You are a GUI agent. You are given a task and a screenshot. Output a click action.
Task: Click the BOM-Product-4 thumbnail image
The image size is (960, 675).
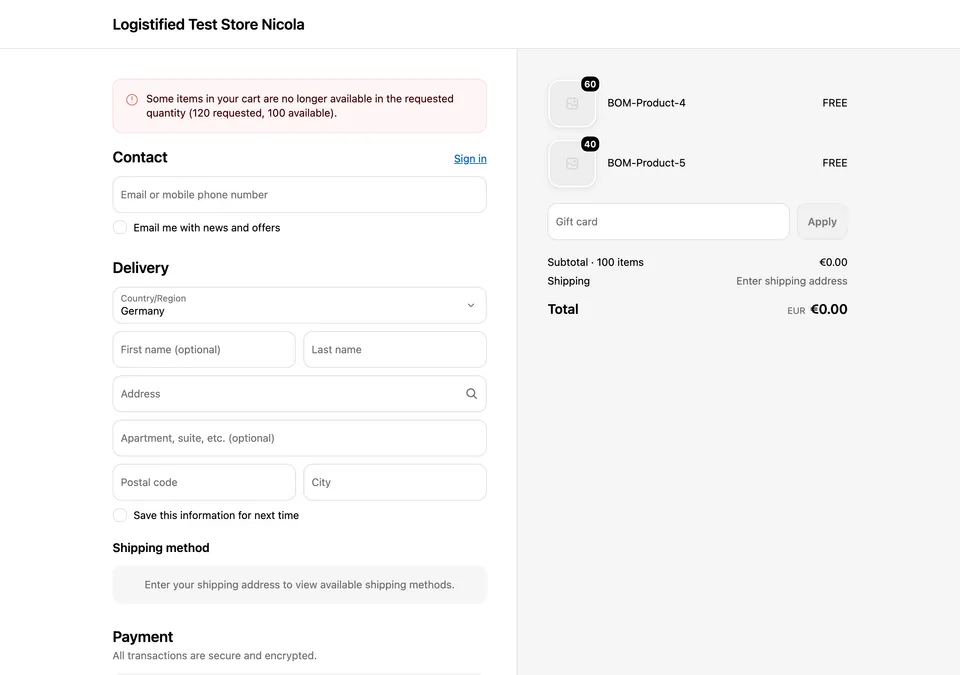[x=572, y=104]
